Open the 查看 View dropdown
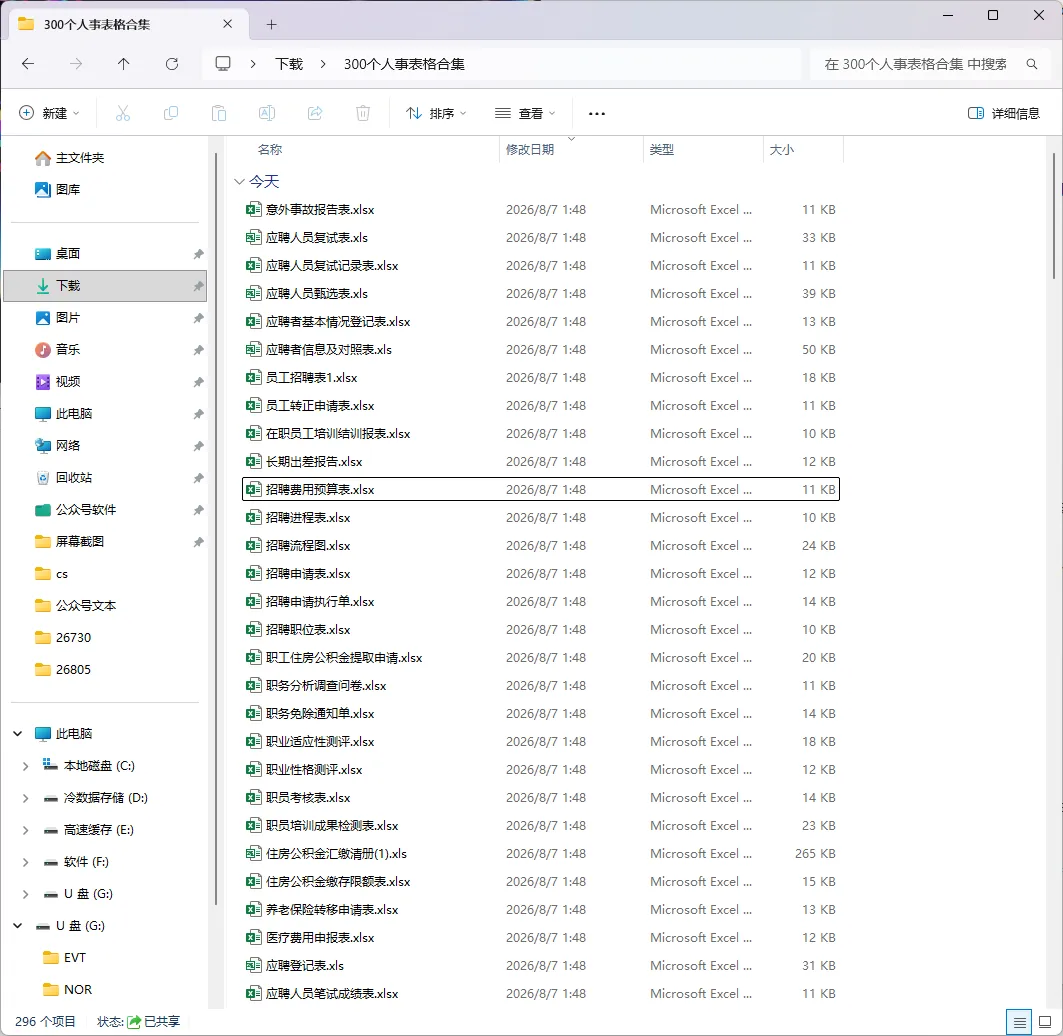Screen dimensions: 1063x1036 (x=525, y=113)
